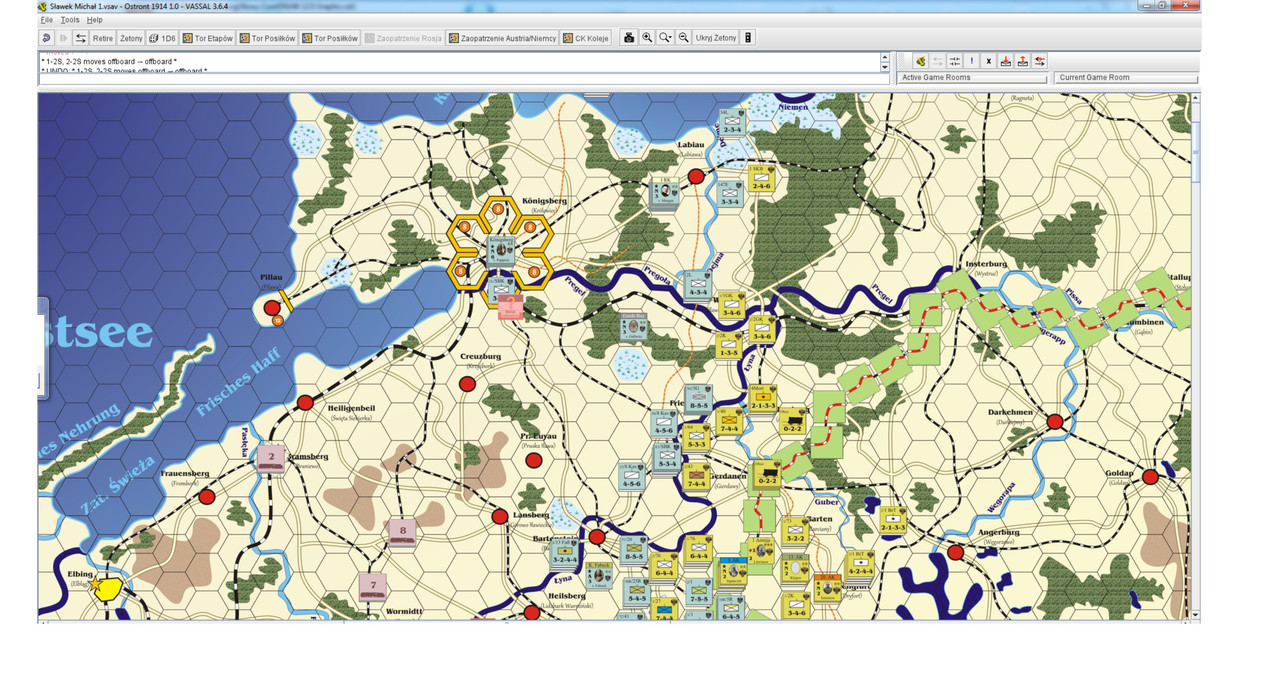Click the red town marker at Labiau
The image size is (1280, 693).
click(696, 177)
